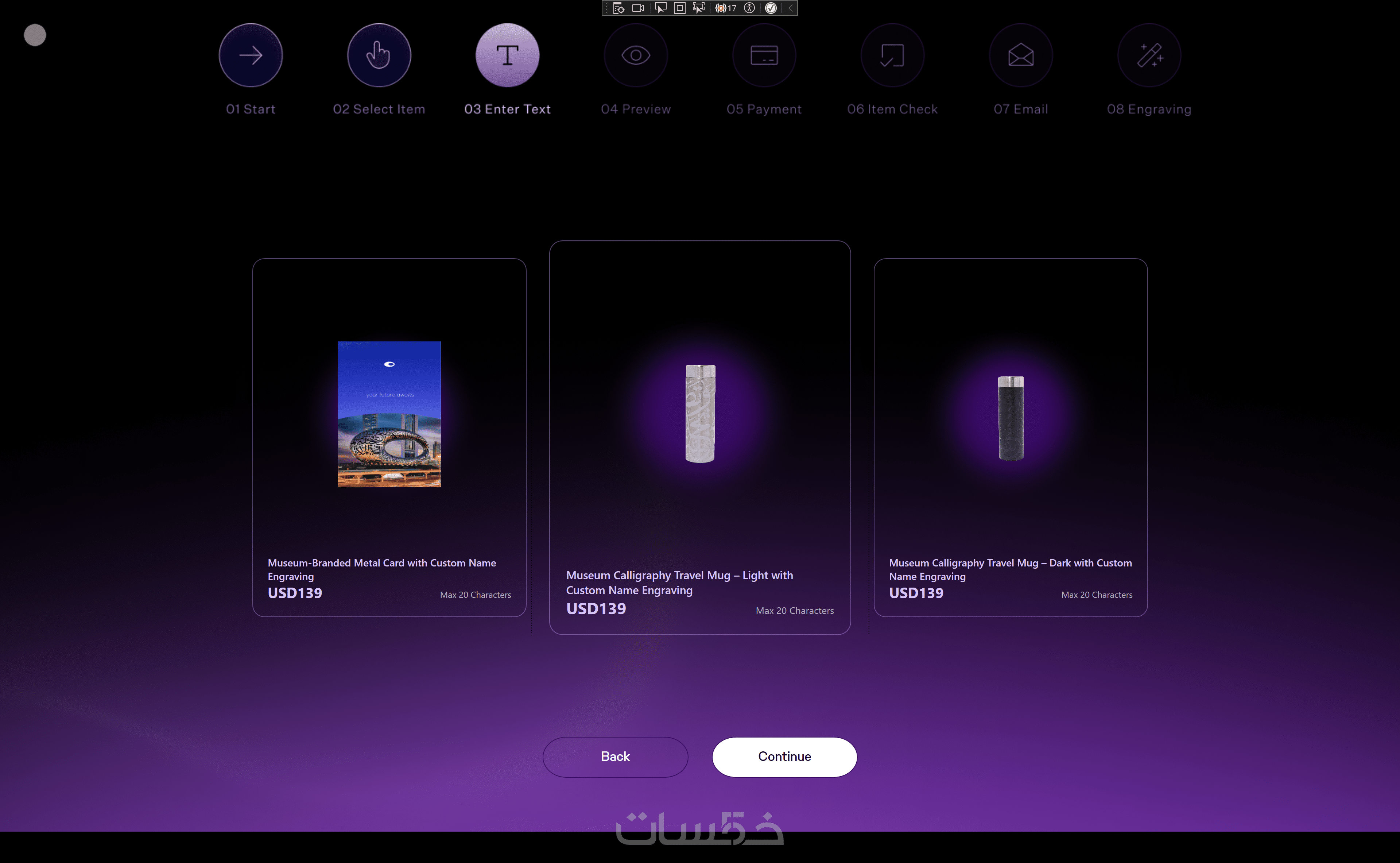Click the 03 Enter Text T icon
Viewport: 1400px width, 863px height.
pyautogui.click(x=507, y=55)
